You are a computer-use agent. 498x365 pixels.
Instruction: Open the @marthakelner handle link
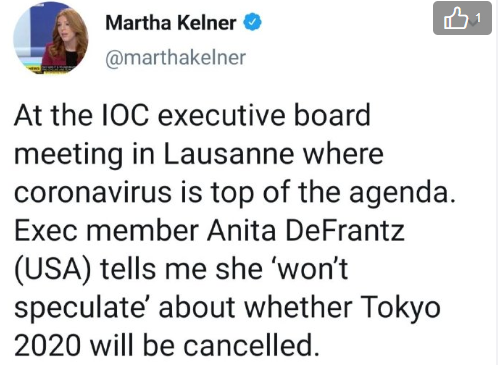(176, 57)
